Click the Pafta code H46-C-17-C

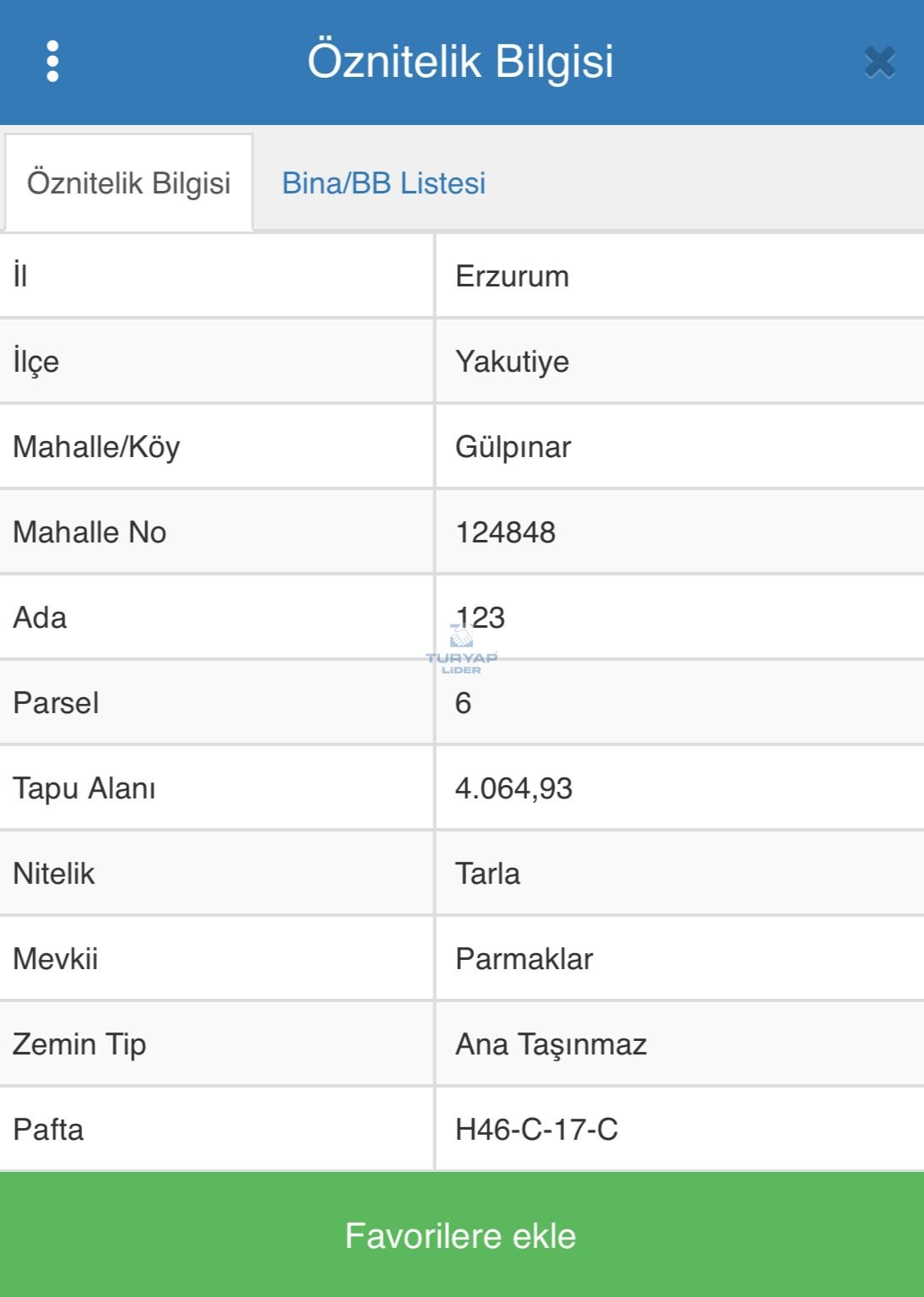tap(536, 1130)
